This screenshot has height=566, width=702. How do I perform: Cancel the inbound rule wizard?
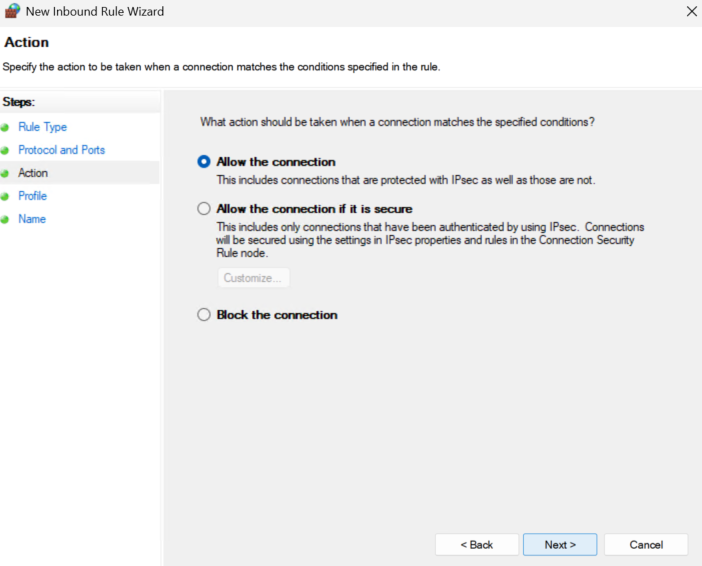pyautogui.click(x=646, y=545)
